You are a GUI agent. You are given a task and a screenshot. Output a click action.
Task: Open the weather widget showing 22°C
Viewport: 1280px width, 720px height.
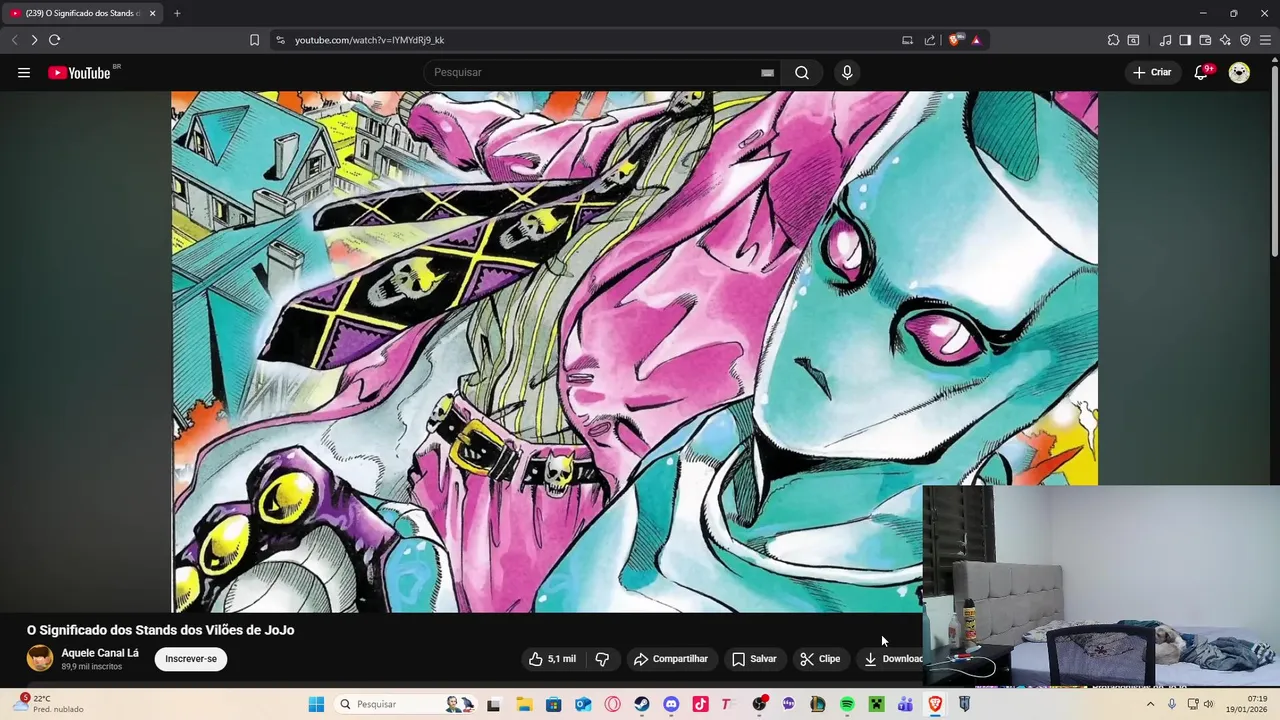point(48,704)
